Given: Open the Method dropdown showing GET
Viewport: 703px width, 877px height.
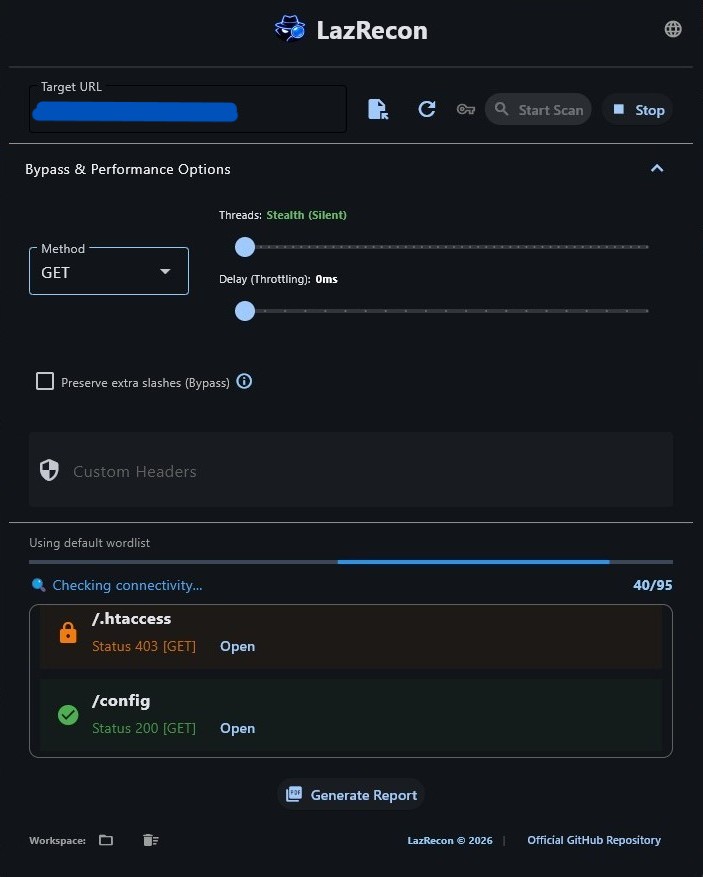Looking at the screenshot, I should pyautogui.click(x=108, y=271).
